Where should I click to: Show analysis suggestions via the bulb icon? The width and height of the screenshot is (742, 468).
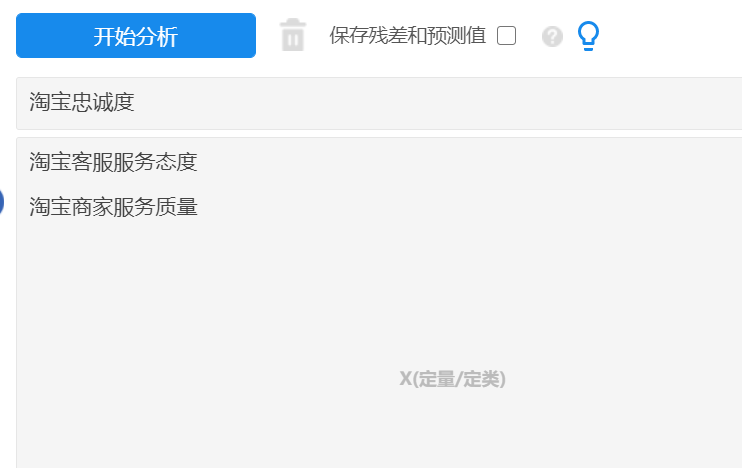point(588,35)
